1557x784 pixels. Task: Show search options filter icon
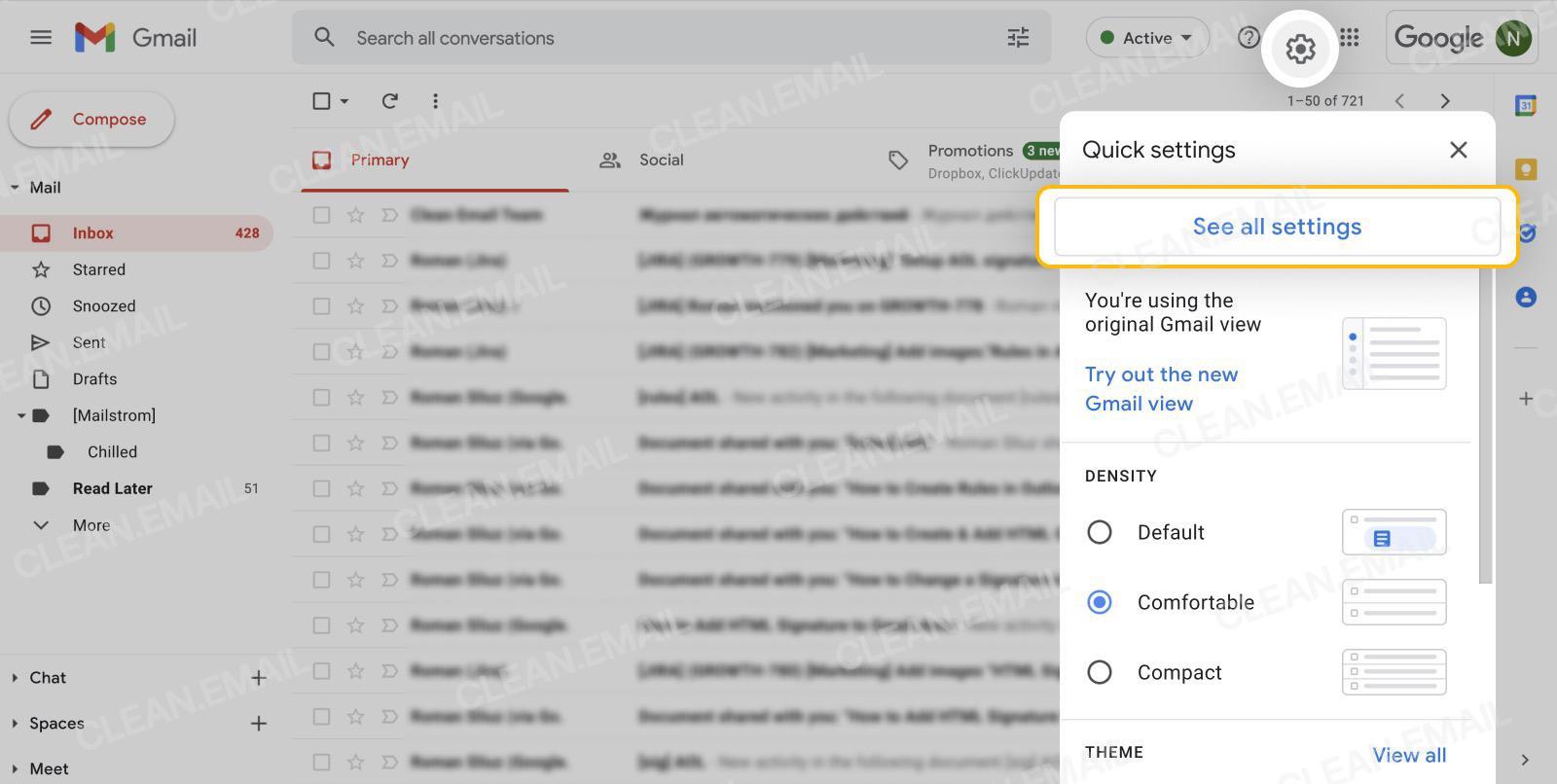[x=1018, y=38]
